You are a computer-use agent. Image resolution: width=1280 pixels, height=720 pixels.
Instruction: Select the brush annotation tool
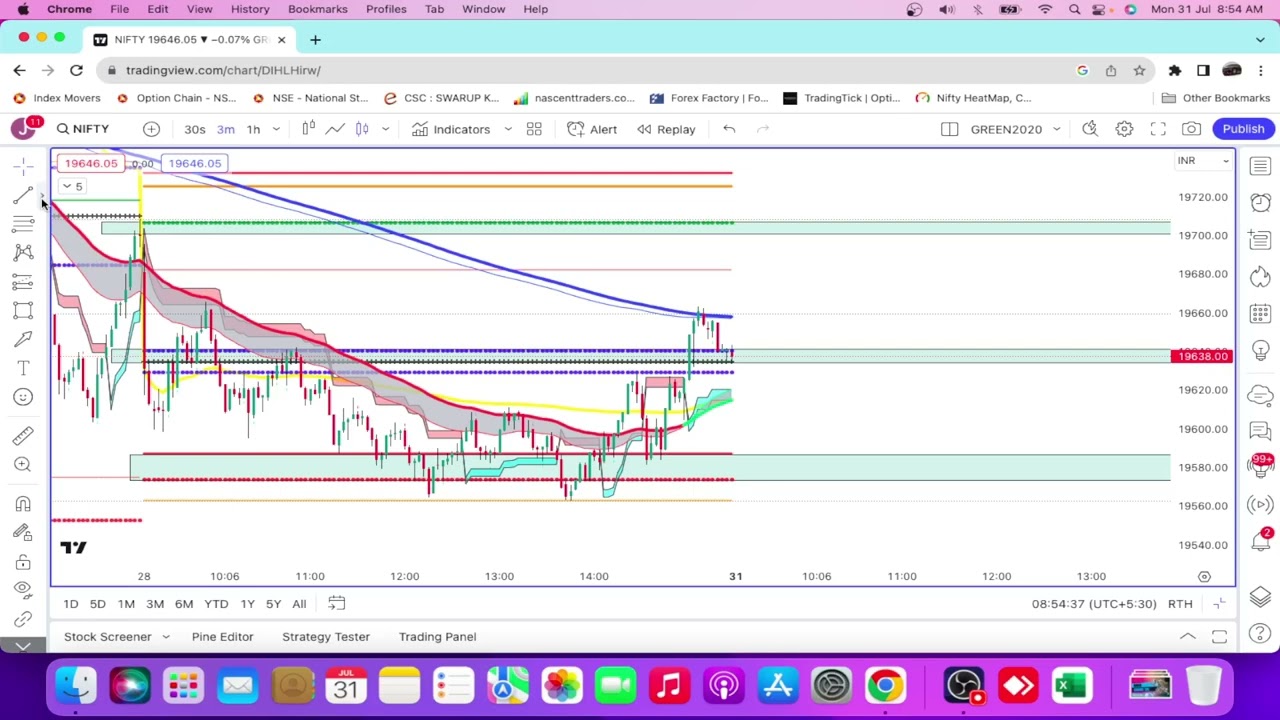[23, 340]
